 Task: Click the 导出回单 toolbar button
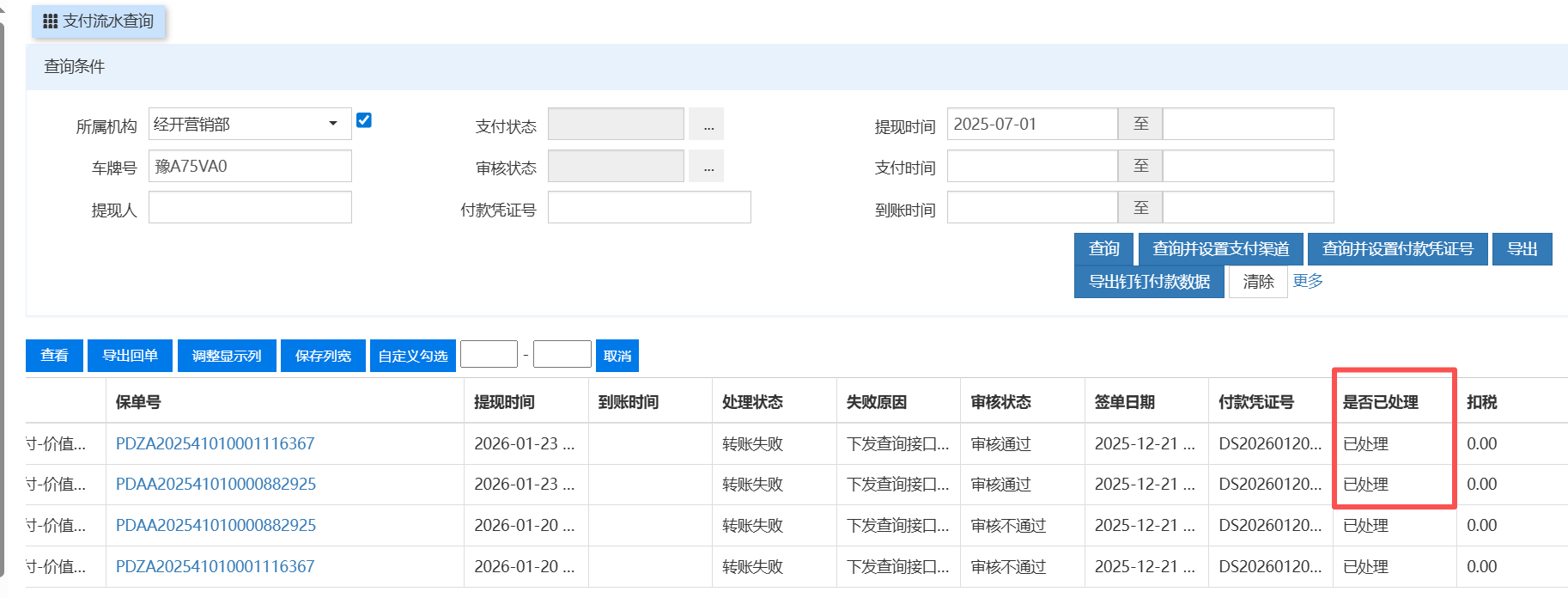click(130, 356)
